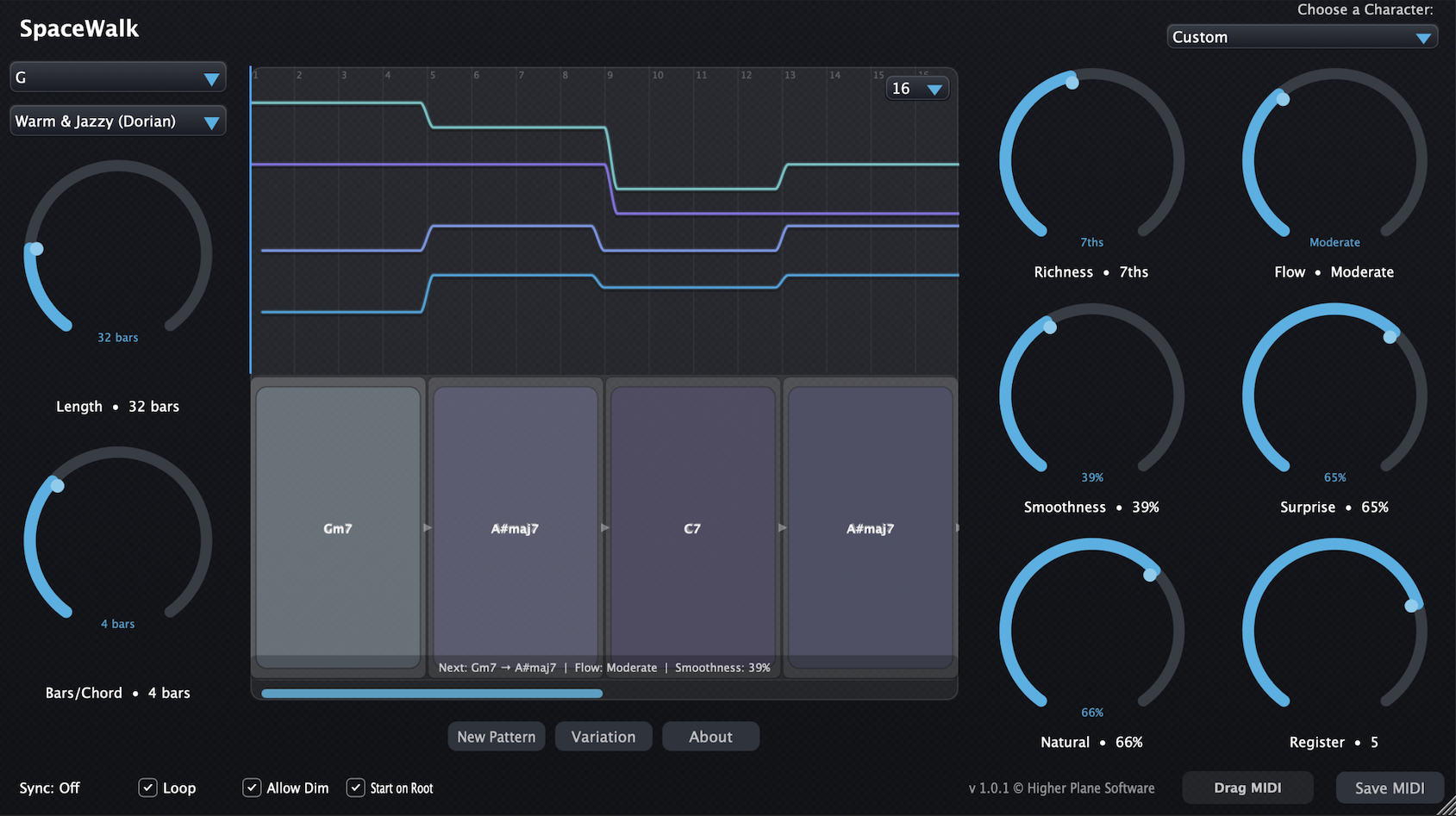Viewport: 1456px width, 816px height.
Task: Generate a New Pattern
Action: point(497,737)
